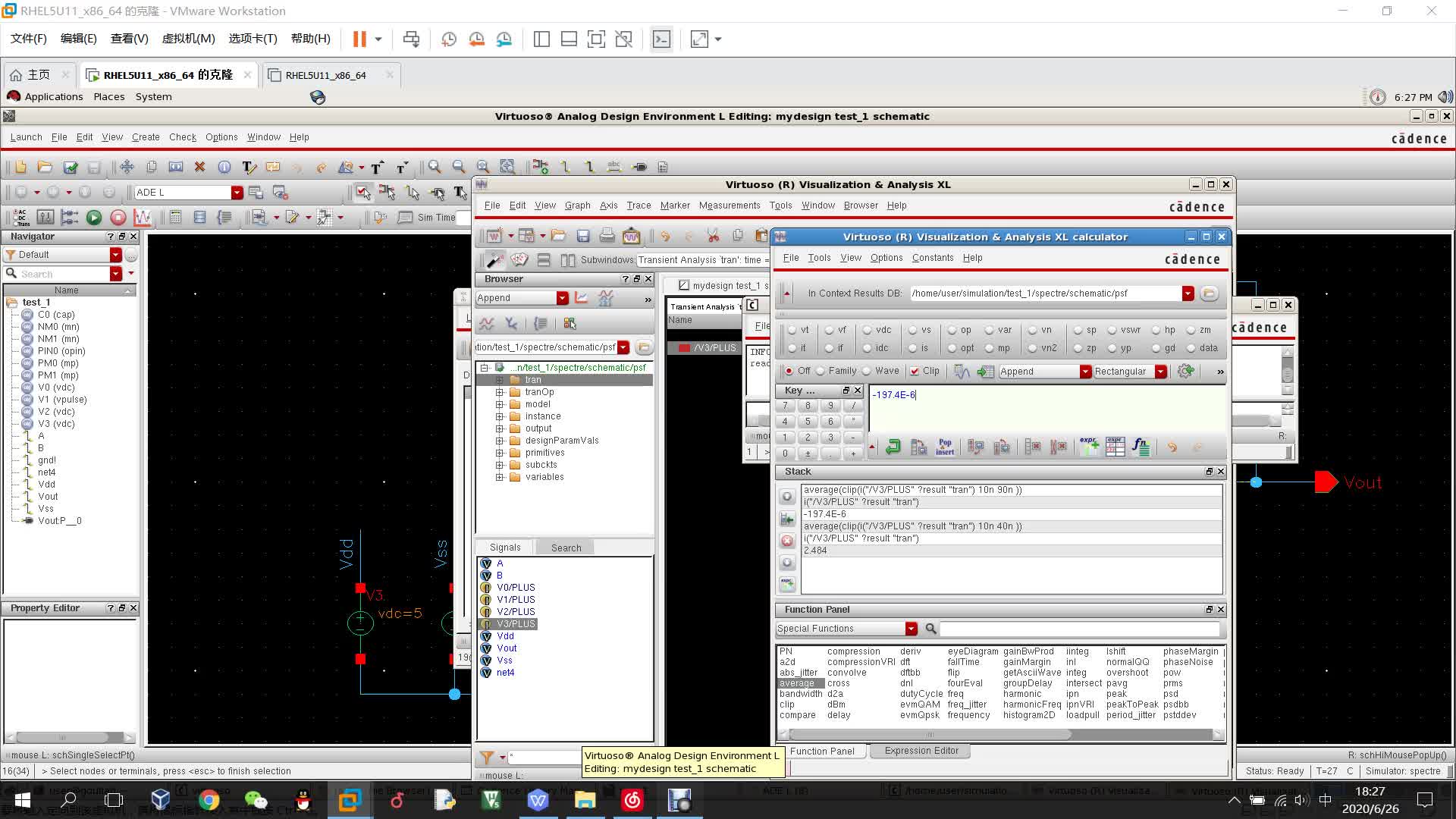The height and width of the screenshot is (819, 1456).
Task: Expand the designParamVals folder in results tree
Action: [499, 441]
